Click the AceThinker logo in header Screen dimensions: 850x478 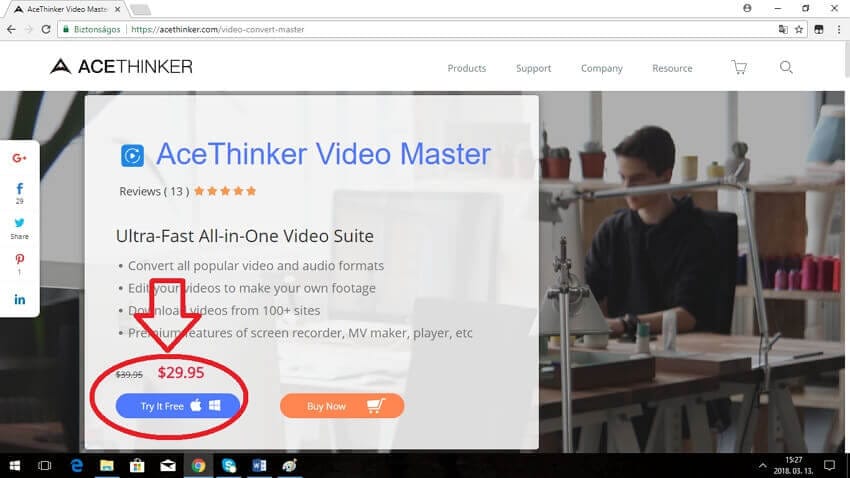[121, 67]
